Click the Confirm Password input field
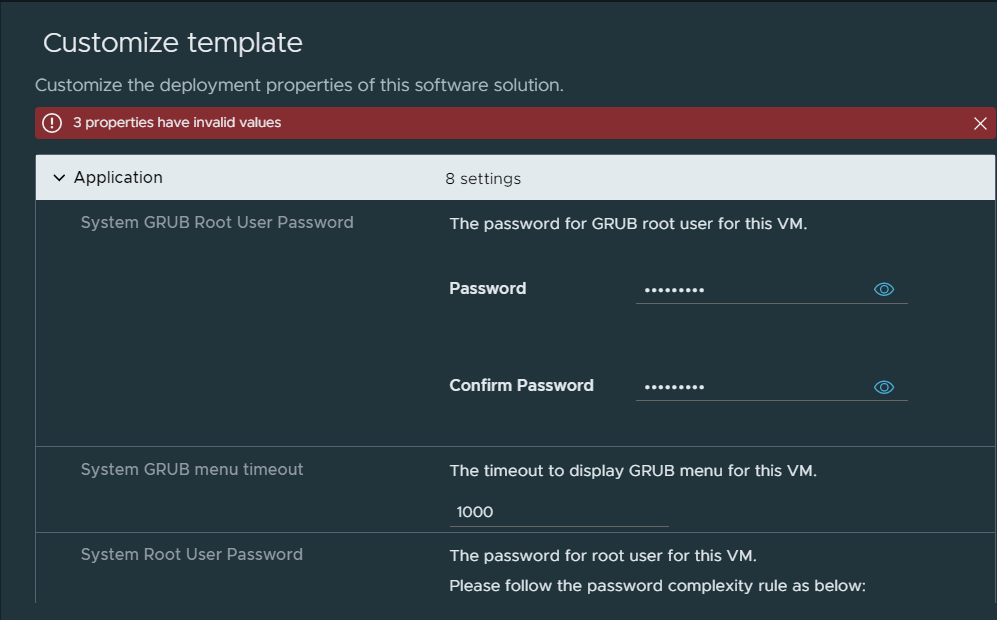 tap(753, 387)
